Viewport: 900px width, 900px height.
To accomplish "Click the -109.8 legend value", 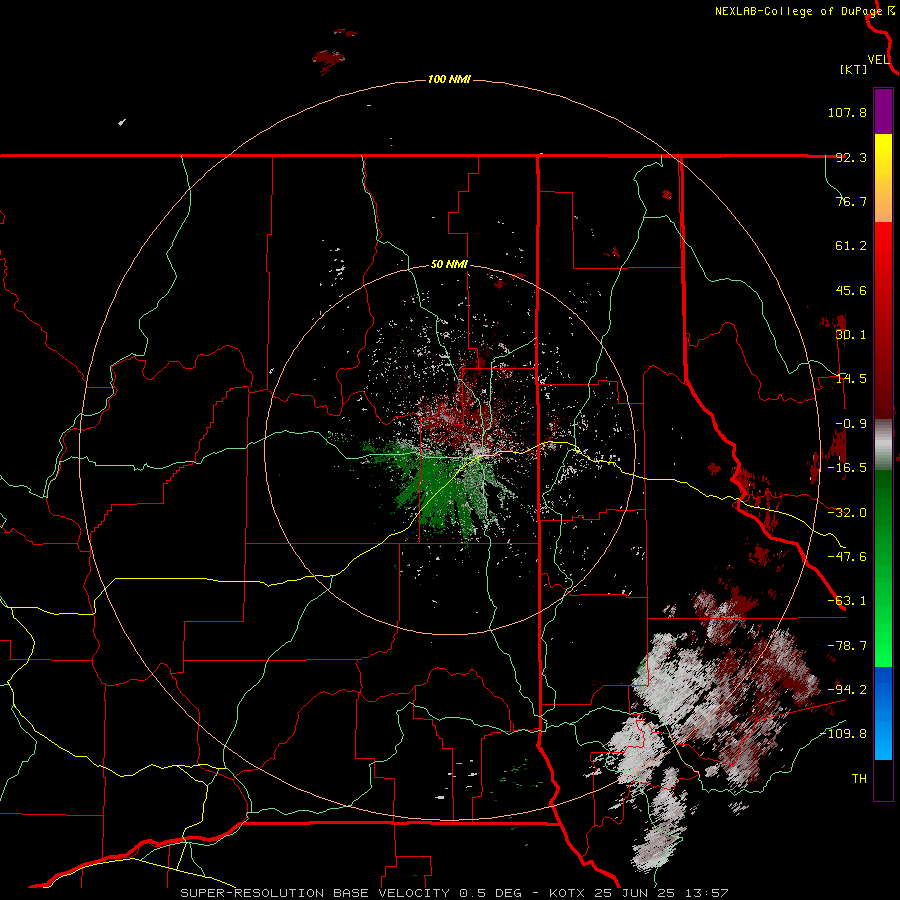I will (x=843, y=734).
